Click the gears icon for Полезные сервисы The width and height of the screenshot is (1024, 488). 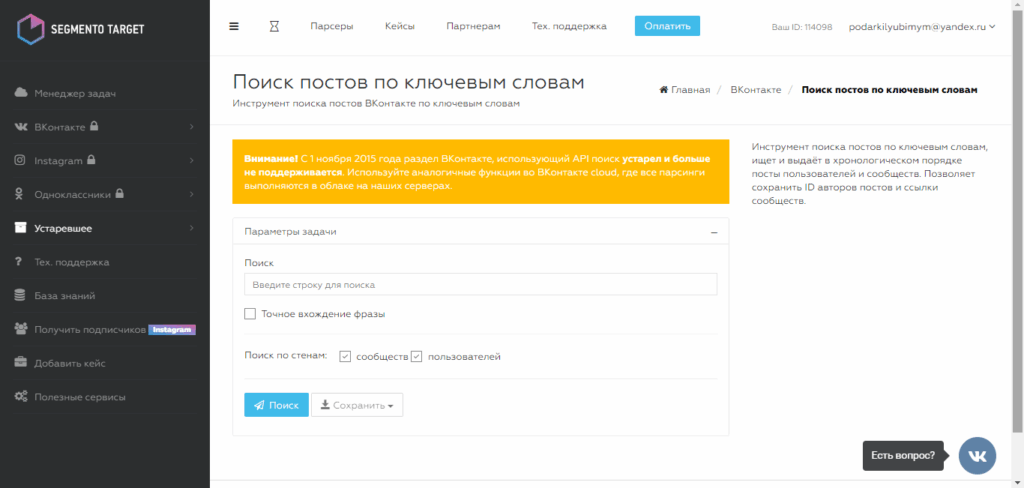(x=21, y=397)
